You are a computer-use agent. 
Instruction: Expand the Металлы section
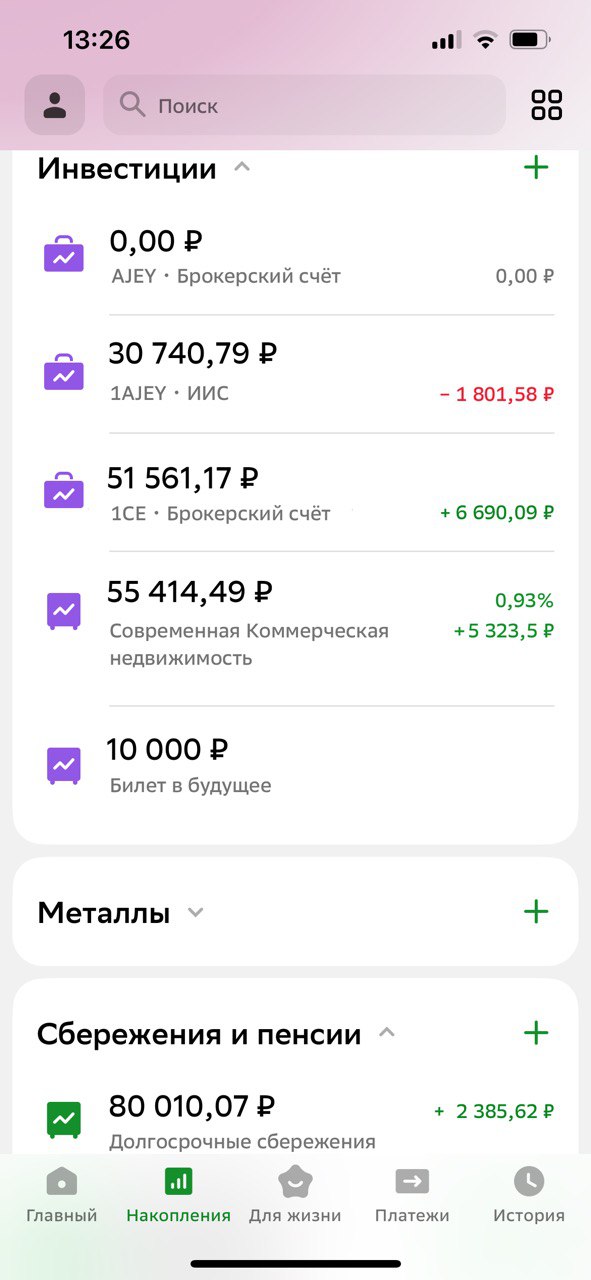pyautogui.click(x=195, y=911)
